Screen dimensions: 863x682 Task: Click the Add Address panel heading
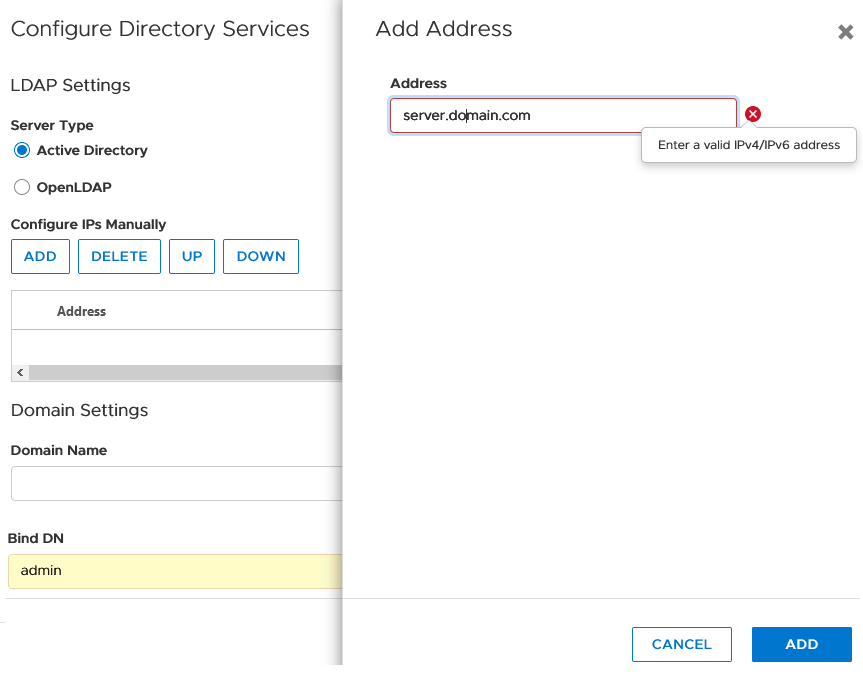(x=444, y=29)
